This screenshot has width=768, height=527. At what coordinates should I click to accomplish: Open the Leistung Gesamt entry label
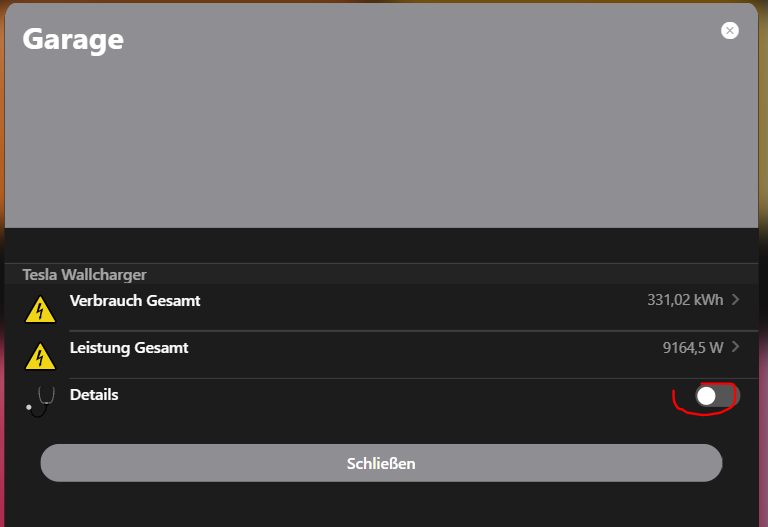coord(129,348)
